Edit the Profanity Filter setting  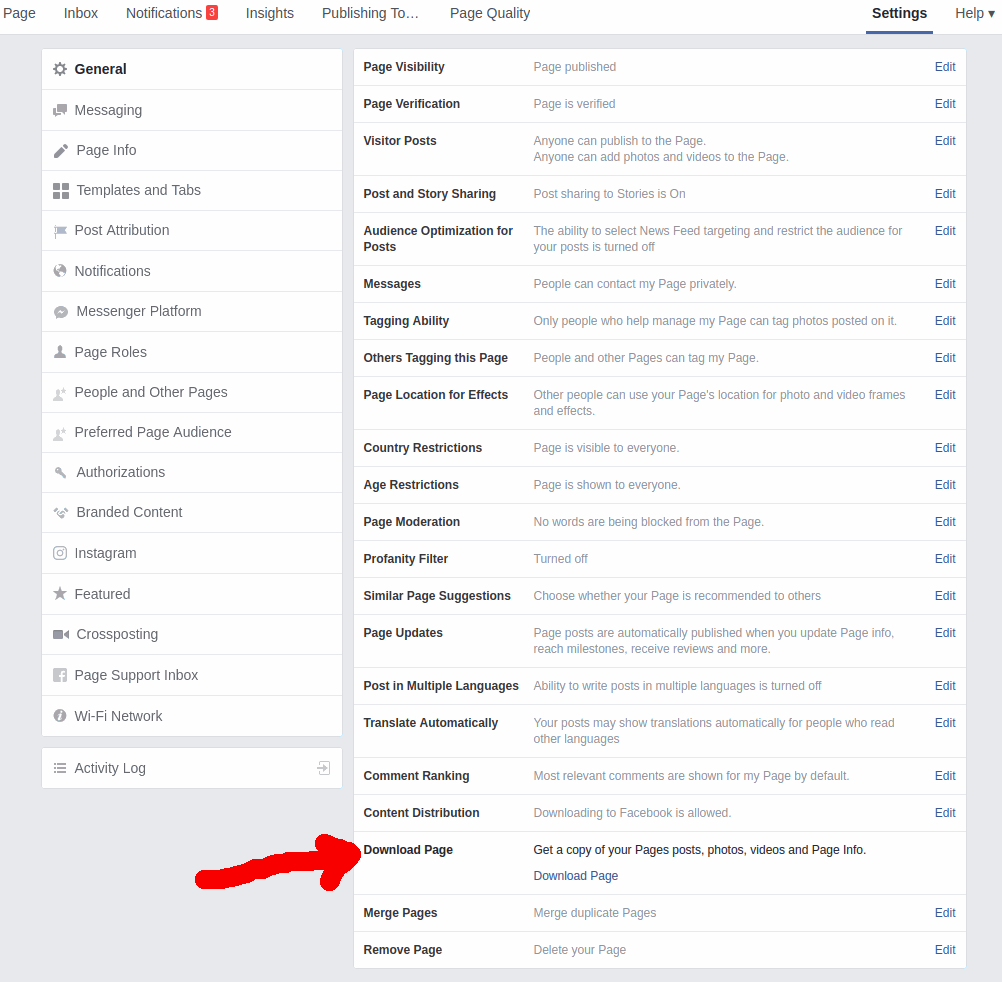point(944,558)
